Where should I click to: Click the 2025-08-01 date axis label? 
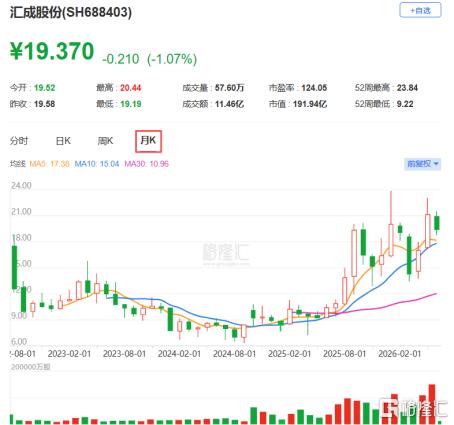click(344, 354)
